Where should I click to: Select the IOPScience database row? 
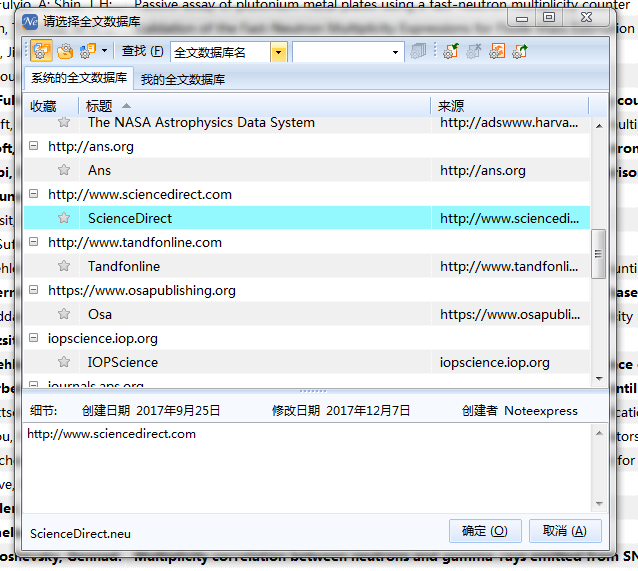[x=307, y=362]
